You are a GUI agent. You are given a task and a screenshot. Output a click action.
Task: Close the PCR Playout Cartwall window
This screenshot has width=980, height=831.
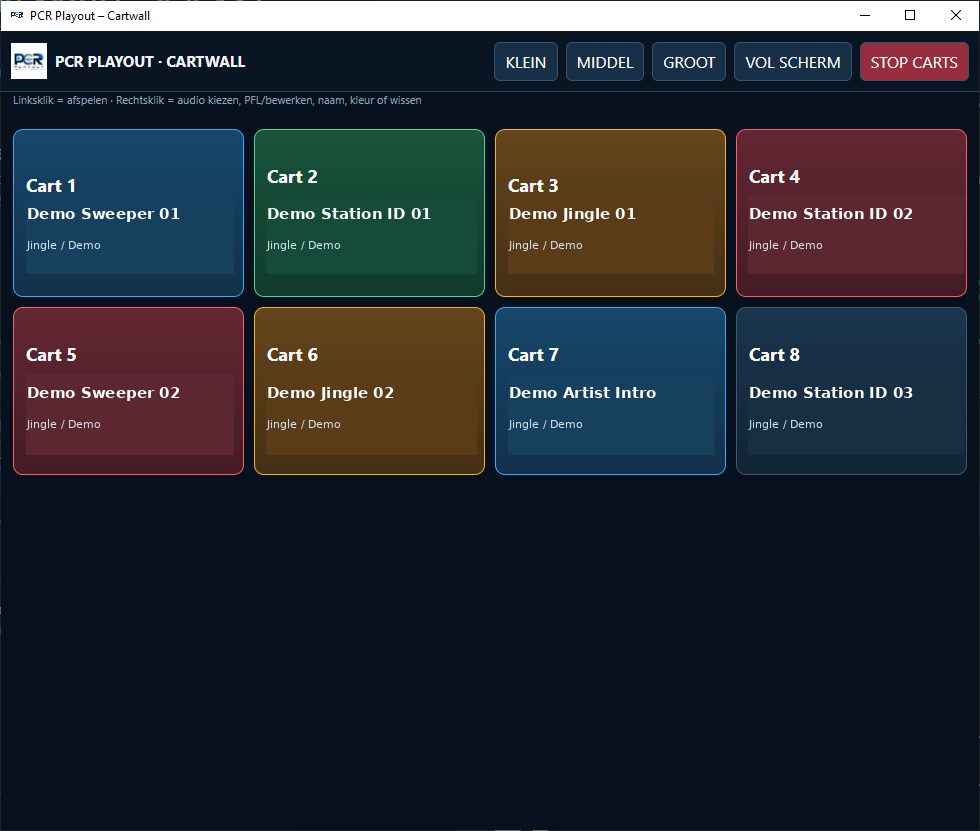956,16
